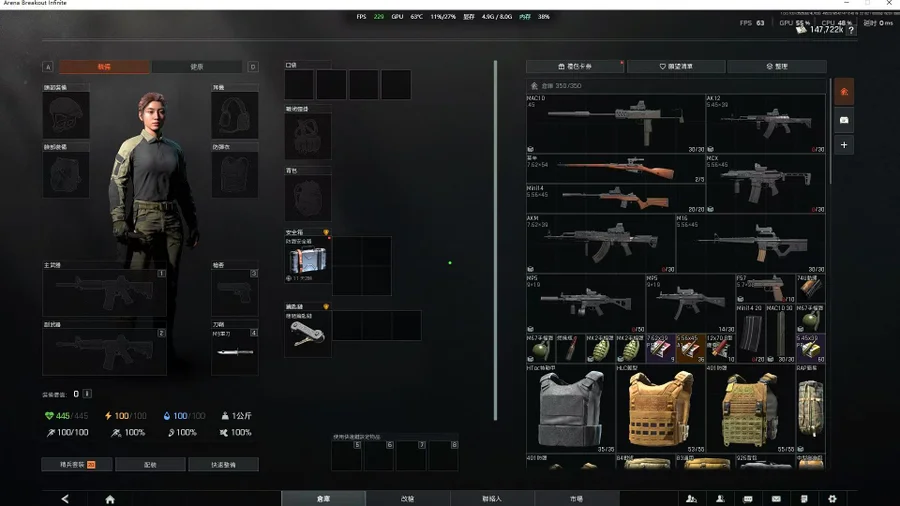
Task: Go back with the arrow icon
Action: pos(65,499)
